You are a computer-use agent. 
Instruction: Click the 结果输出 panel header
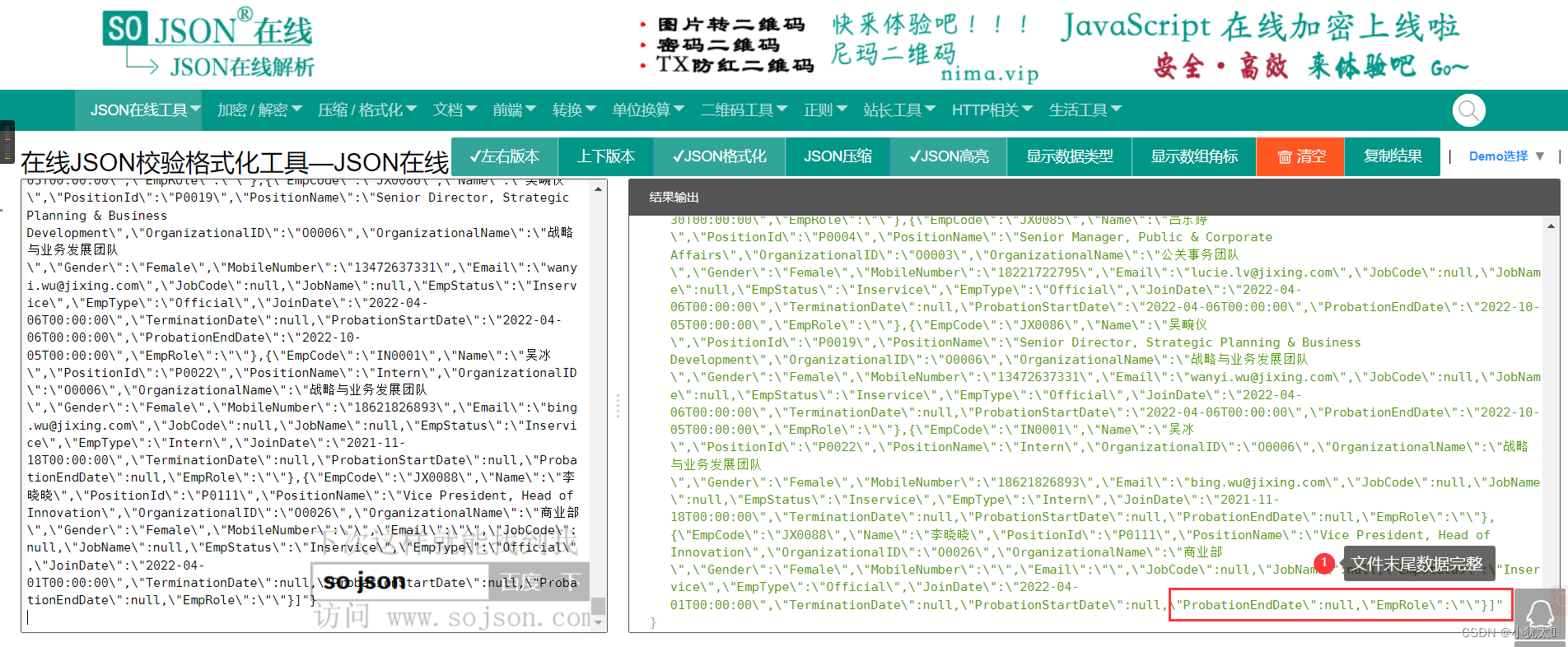pyautogui.click(x=1094, y=198)
